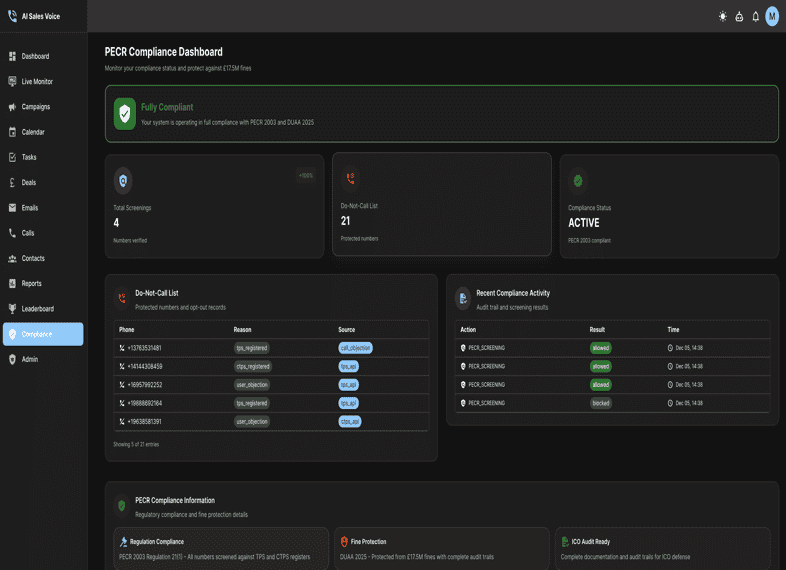The width and height of the screenshot is (786, 570).
Task: Open Deals pound-sign icon in sidebar
Action: coord(13,182)
